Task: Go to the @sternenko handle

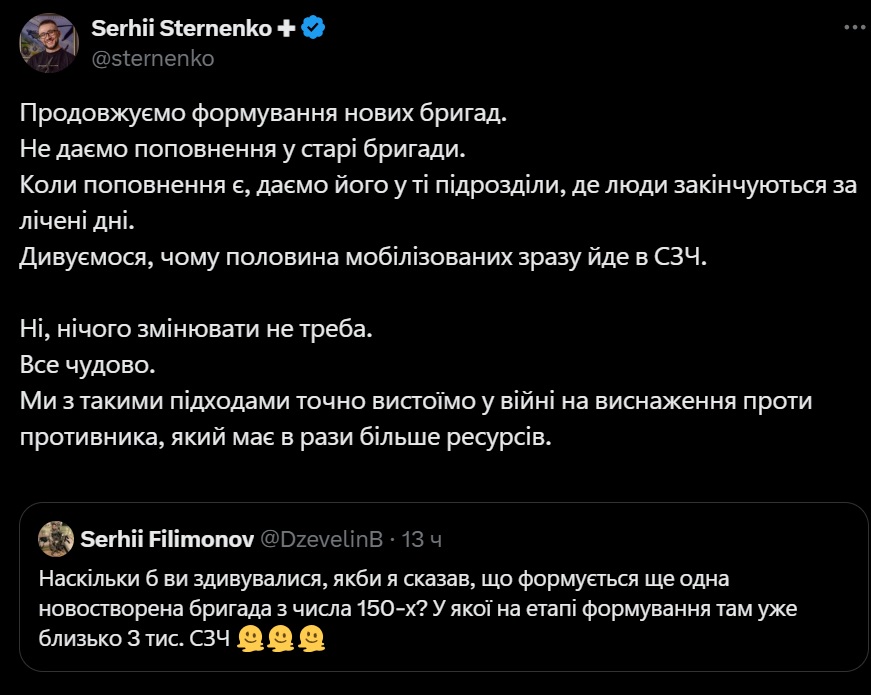Action: 152,59
